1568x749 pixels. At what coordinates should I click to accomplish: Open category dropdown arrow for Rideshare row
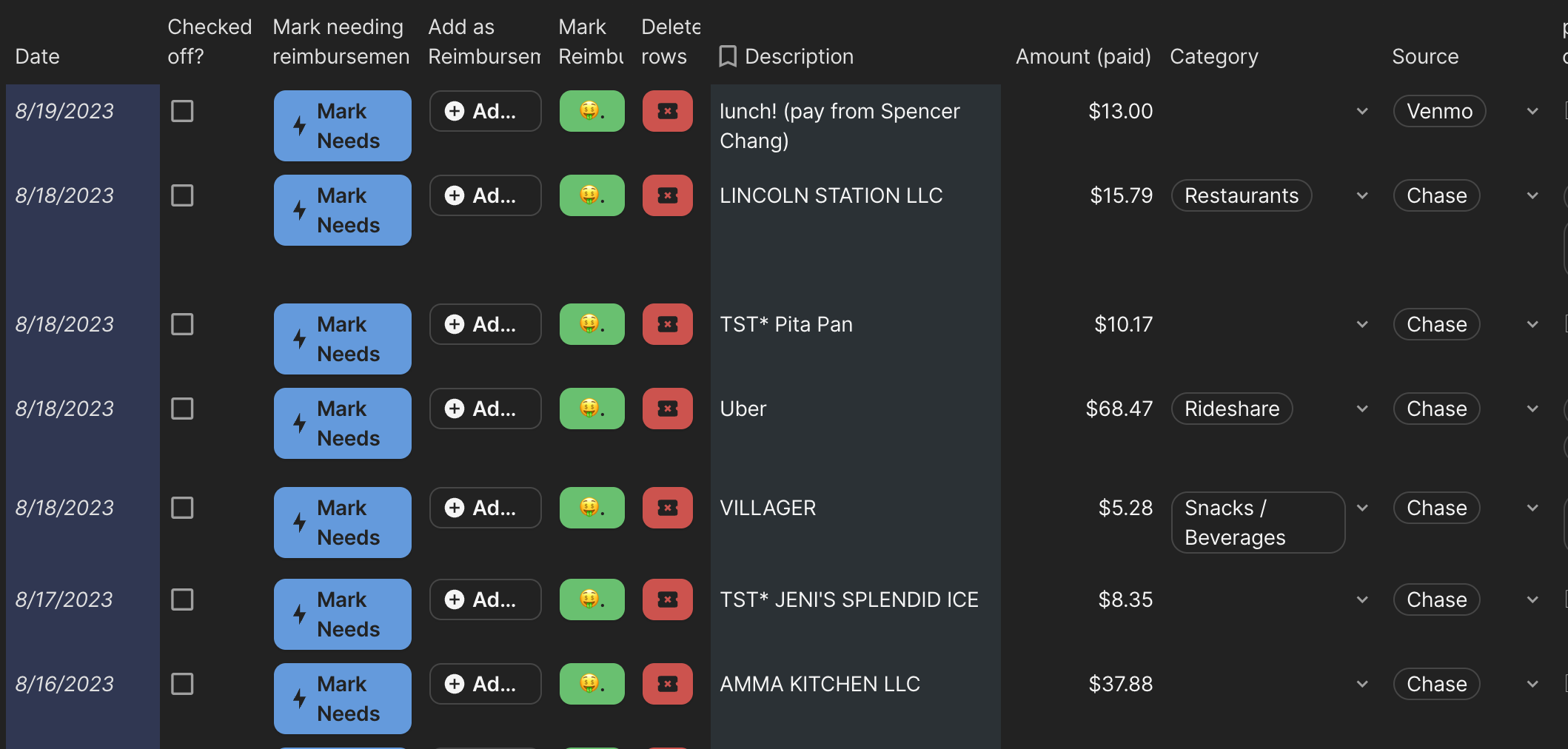(x=1361, y=409)
